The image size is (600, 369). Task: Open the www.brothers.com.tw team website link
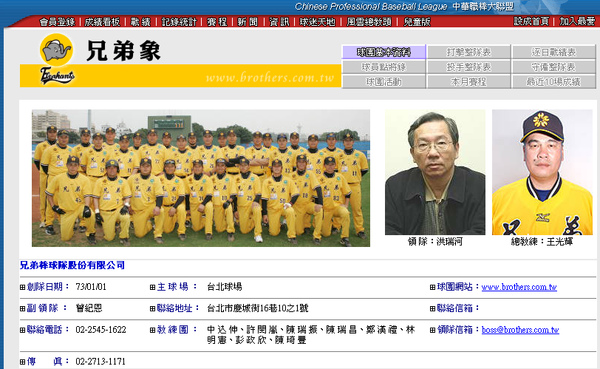click(519, 287)
